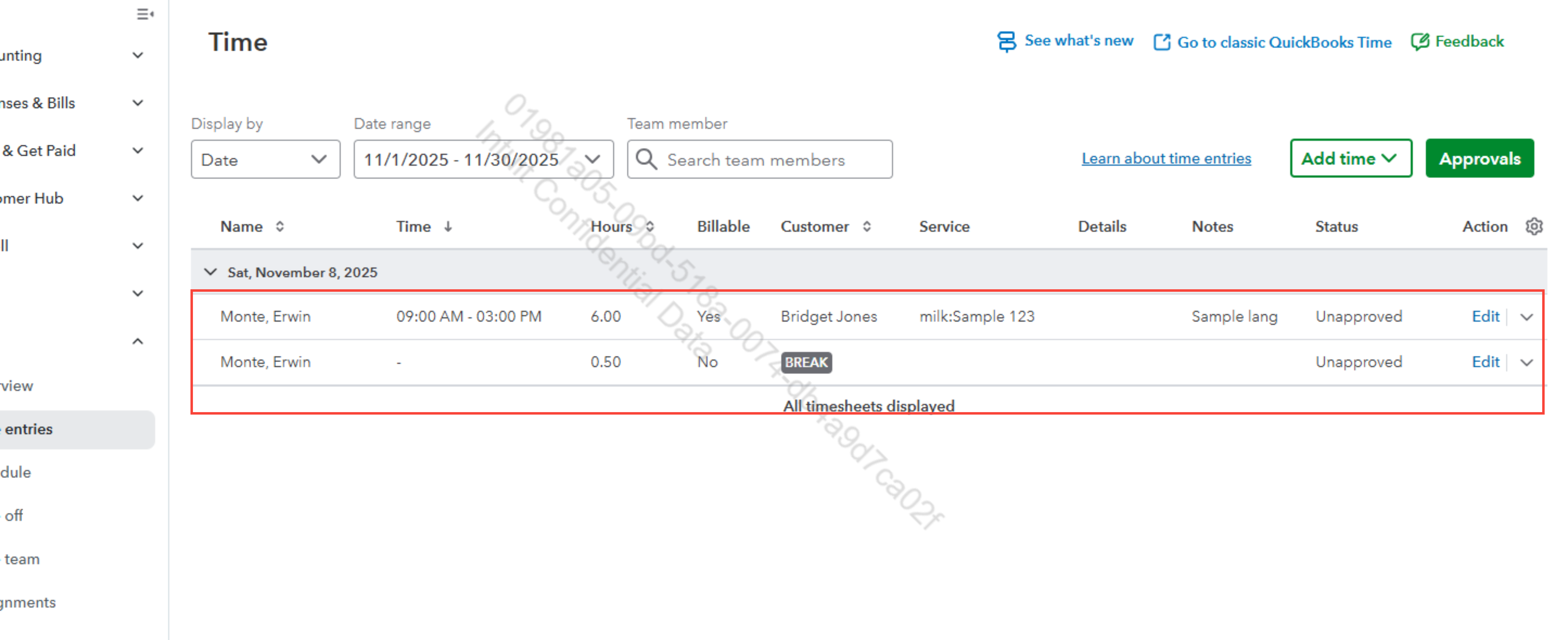Click the classic QuickBooks Time external-link icon
This screenshot has height=640, width=1568.
pos(1161,42)
